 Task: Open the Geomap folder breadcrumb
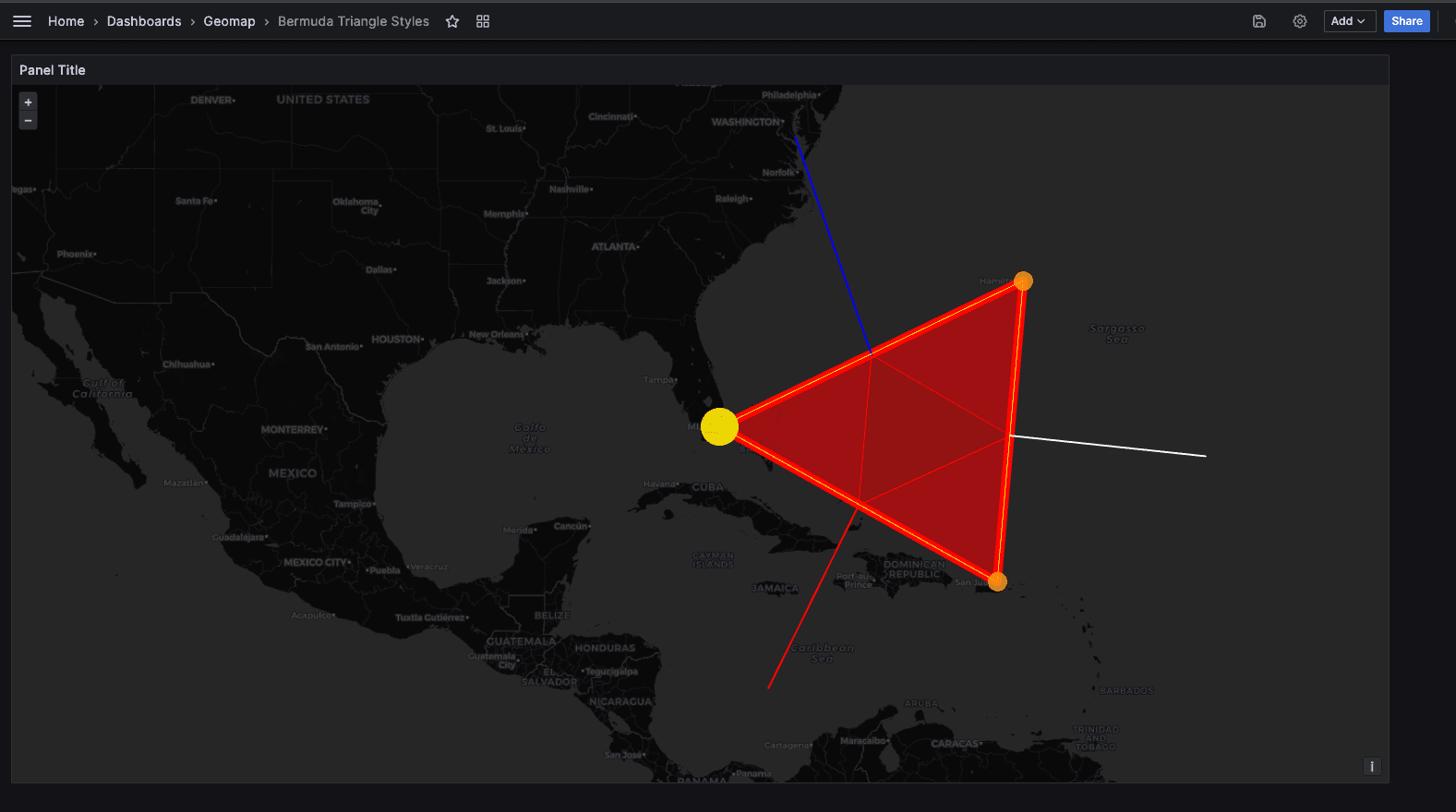229,21
